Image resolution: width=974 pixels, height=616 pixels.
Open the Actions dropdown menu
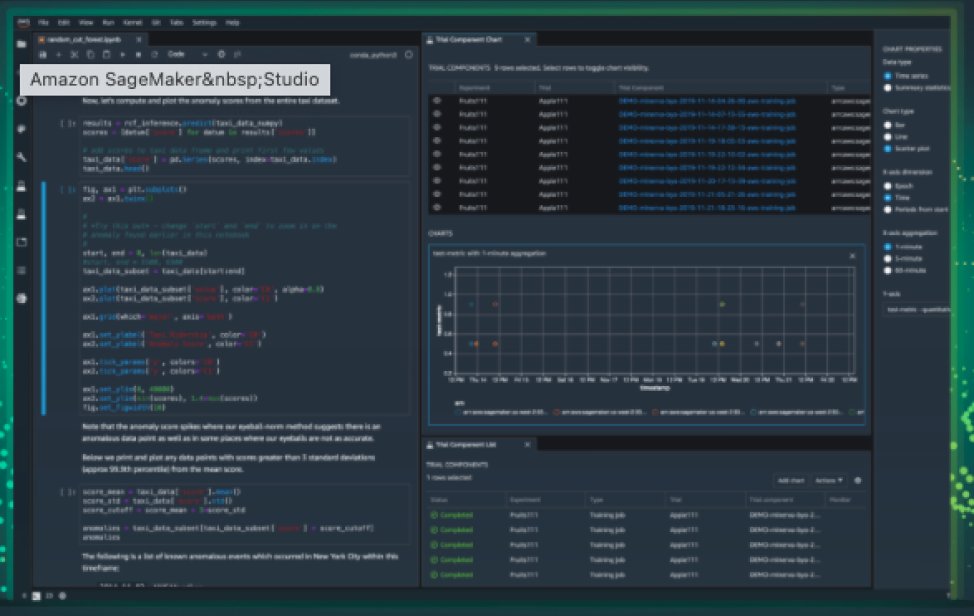click(x=829, y=481)
